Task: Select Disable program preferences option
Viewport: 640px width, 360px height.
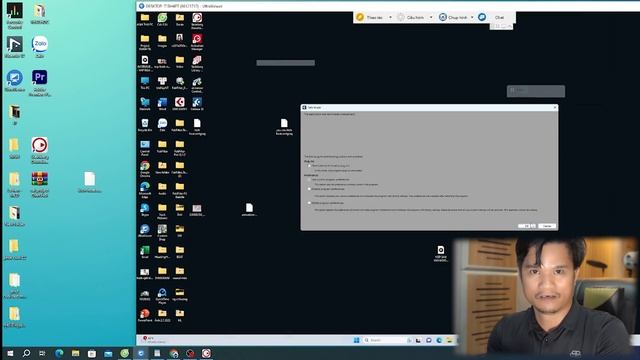Action: coord(309,189)
